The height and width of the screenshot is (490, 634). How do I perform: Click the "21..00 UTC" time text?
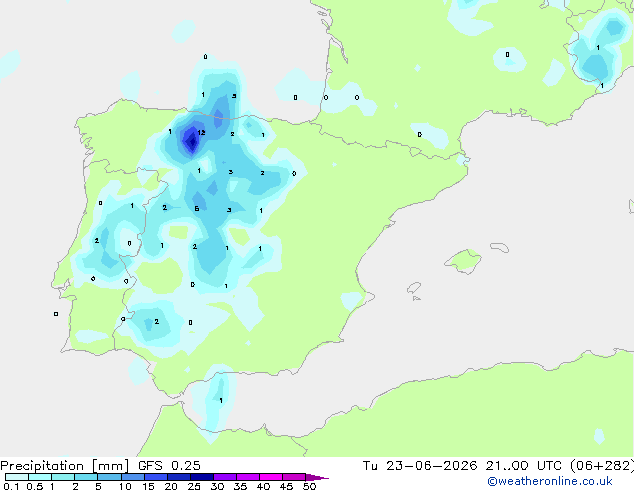[x=523, y=466]
